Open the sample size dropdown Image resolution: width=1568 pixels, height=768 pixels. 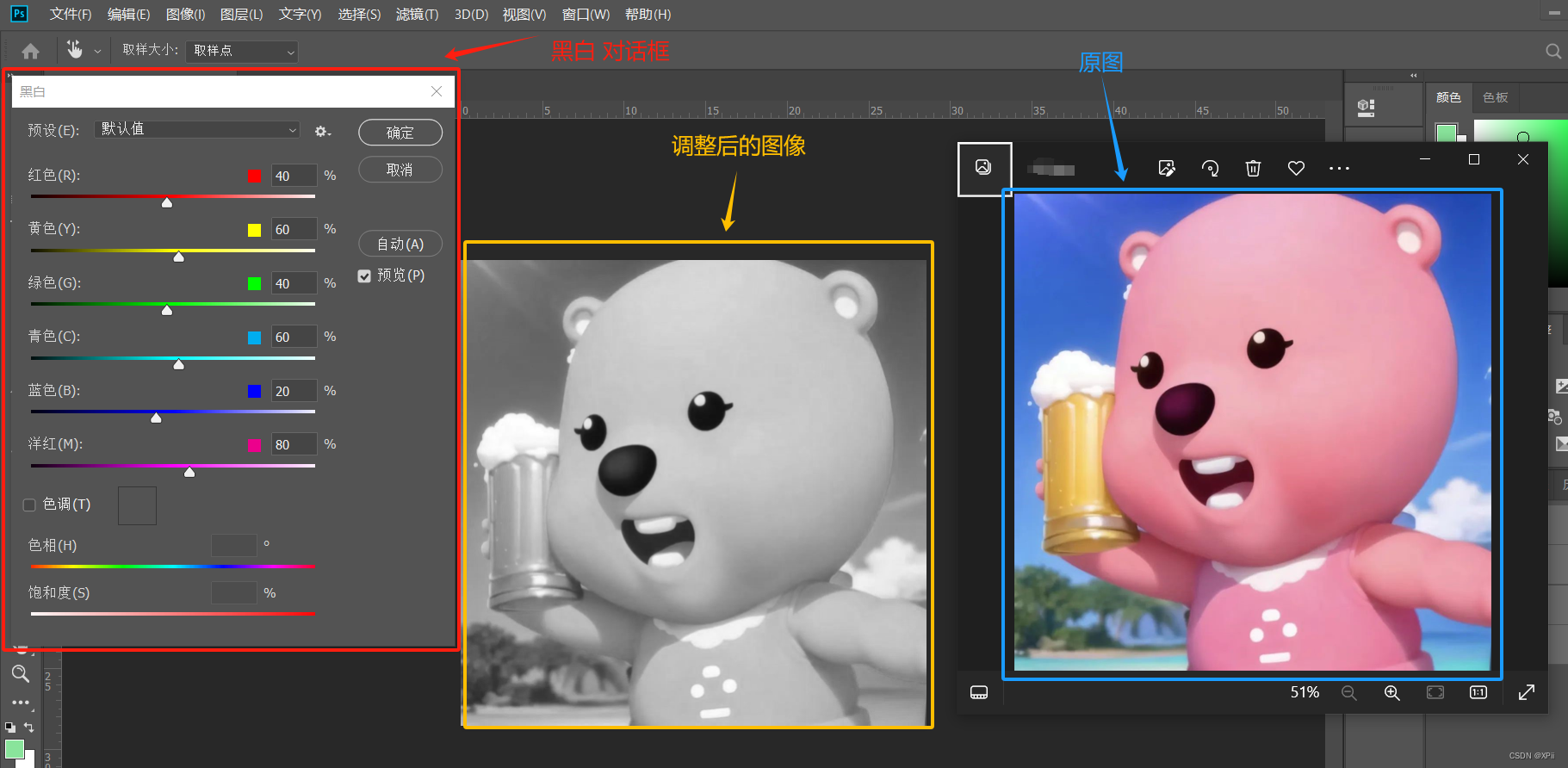(x=242, y=51)
